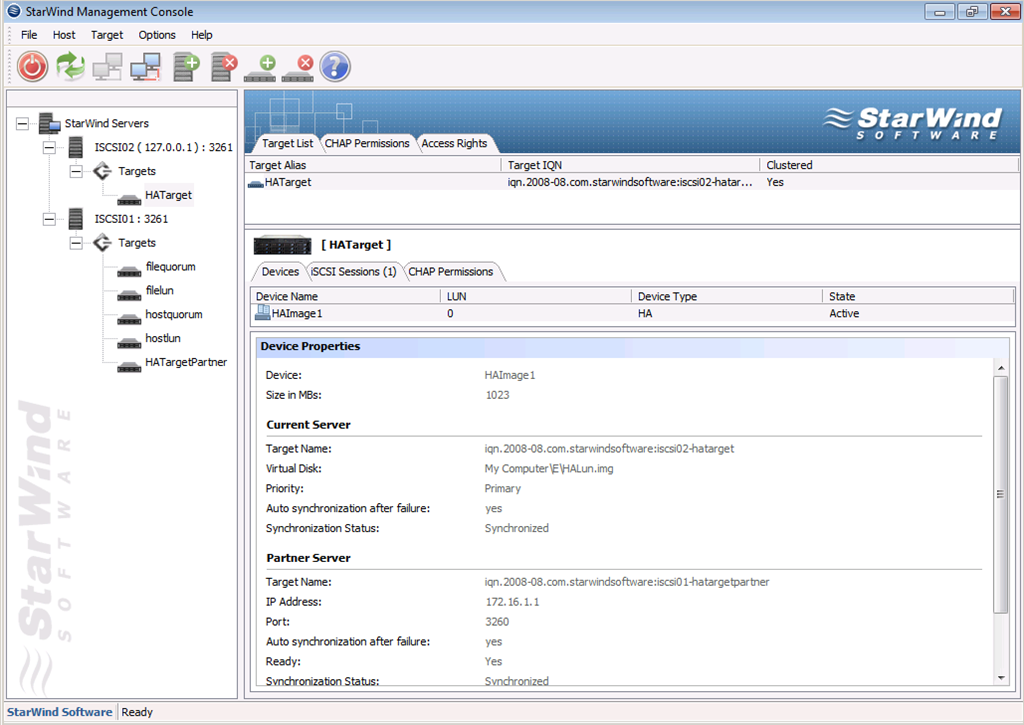
Task: Click the Remove Target toolbar icon
Action: 298,69
